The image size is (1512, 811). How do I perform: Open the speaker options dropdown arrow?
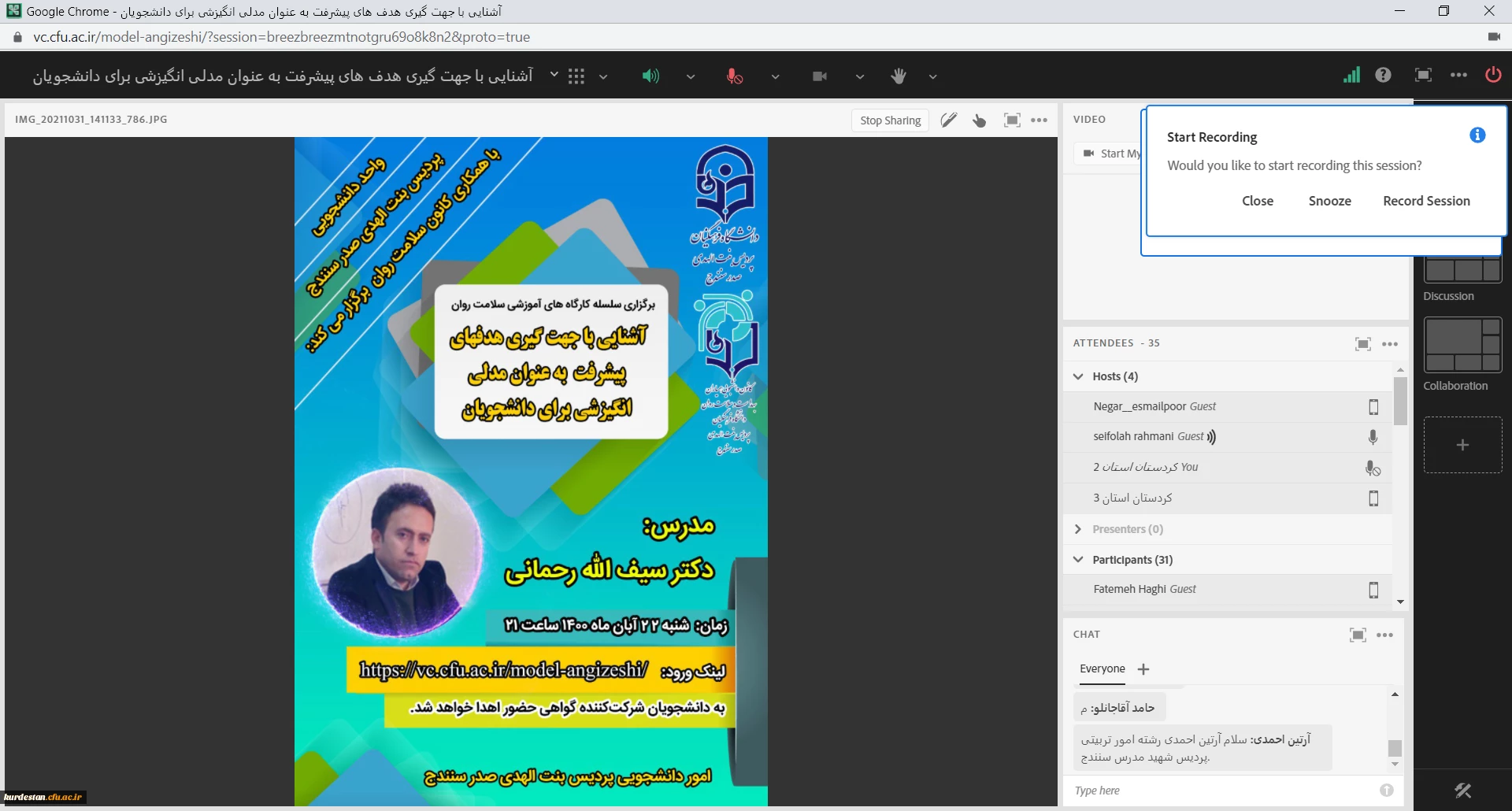691,77
